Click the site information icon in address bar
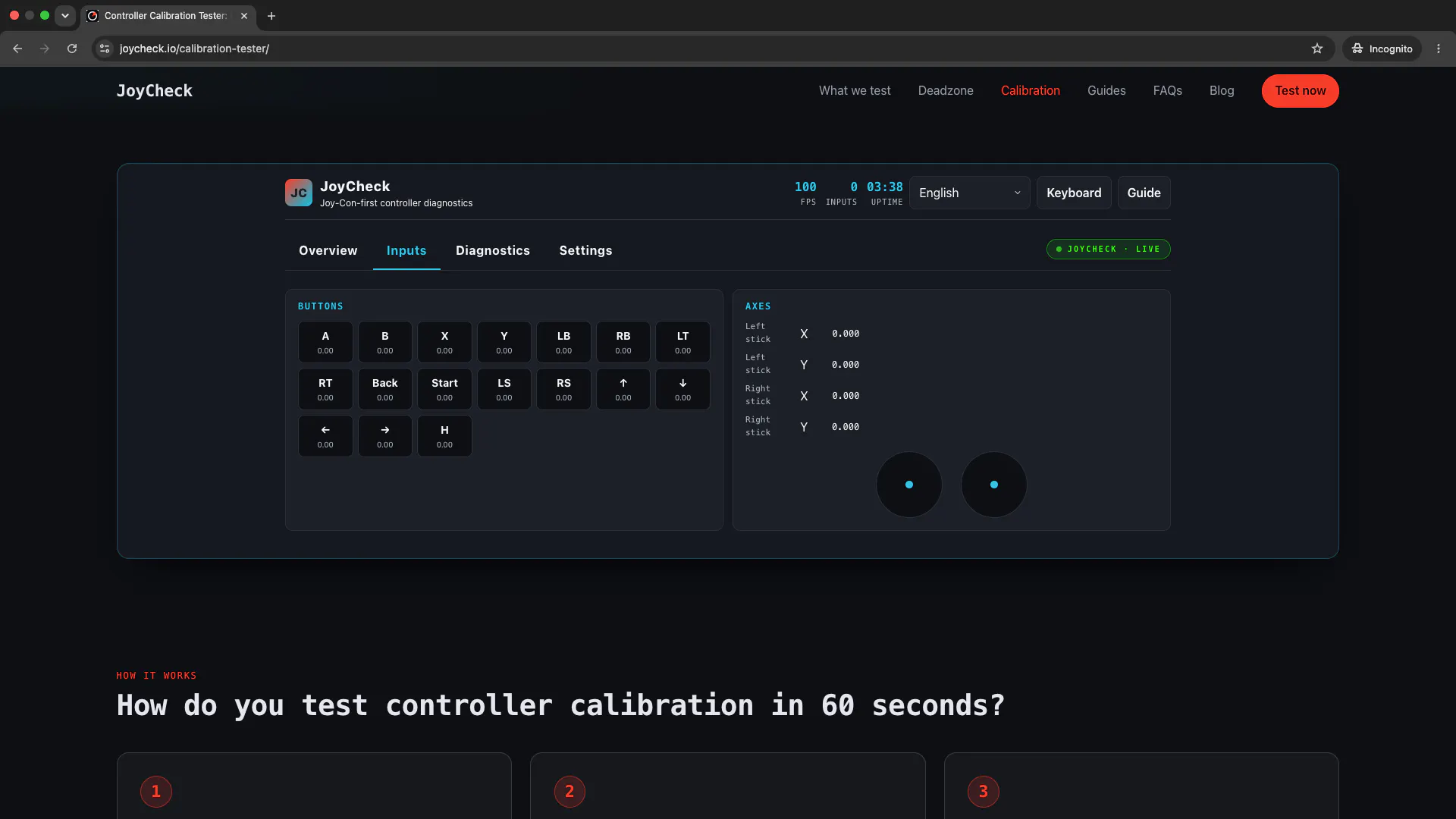The height and width of the screenshot is (819, 1456). [x=105, y=49]
